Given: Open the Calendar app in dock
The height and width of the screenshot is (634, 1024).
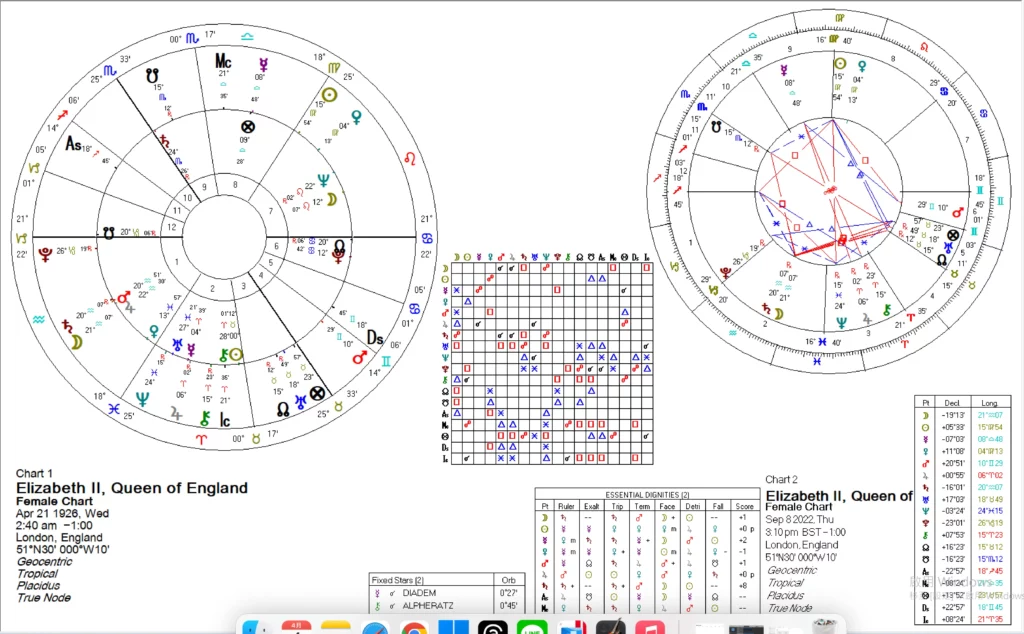Looking at the screenshot, I should pyautogui.click(x=296, y=629).
